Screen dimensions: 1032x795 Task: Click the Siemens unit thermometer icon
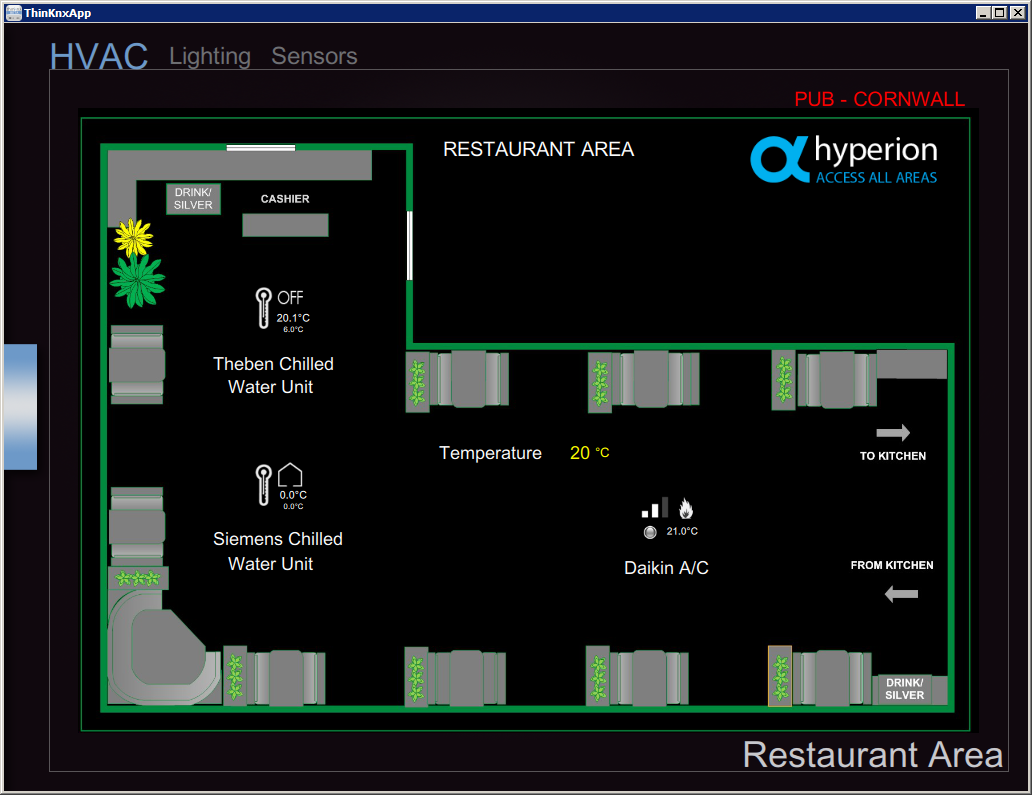[x=264, y=484]
